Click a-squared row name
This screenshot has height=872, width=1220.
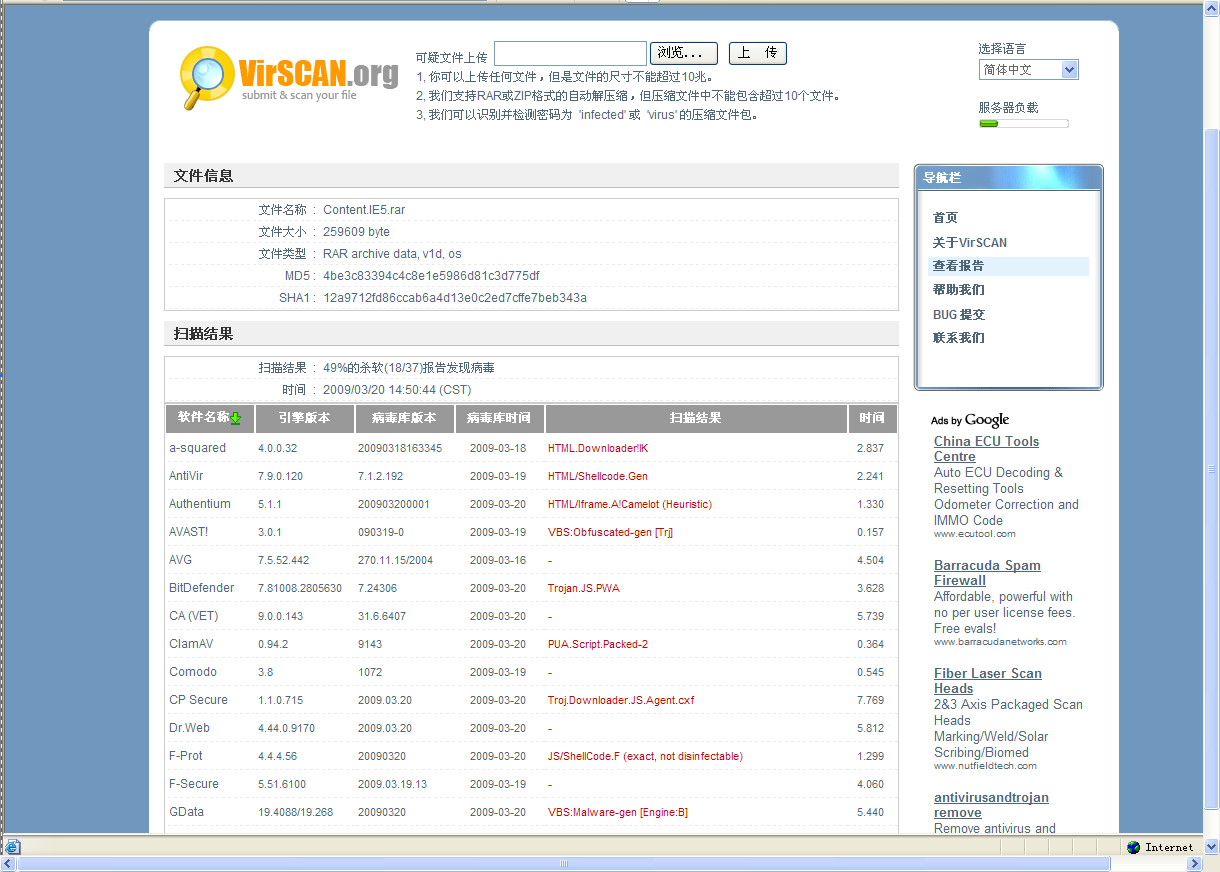pos(197,448)
